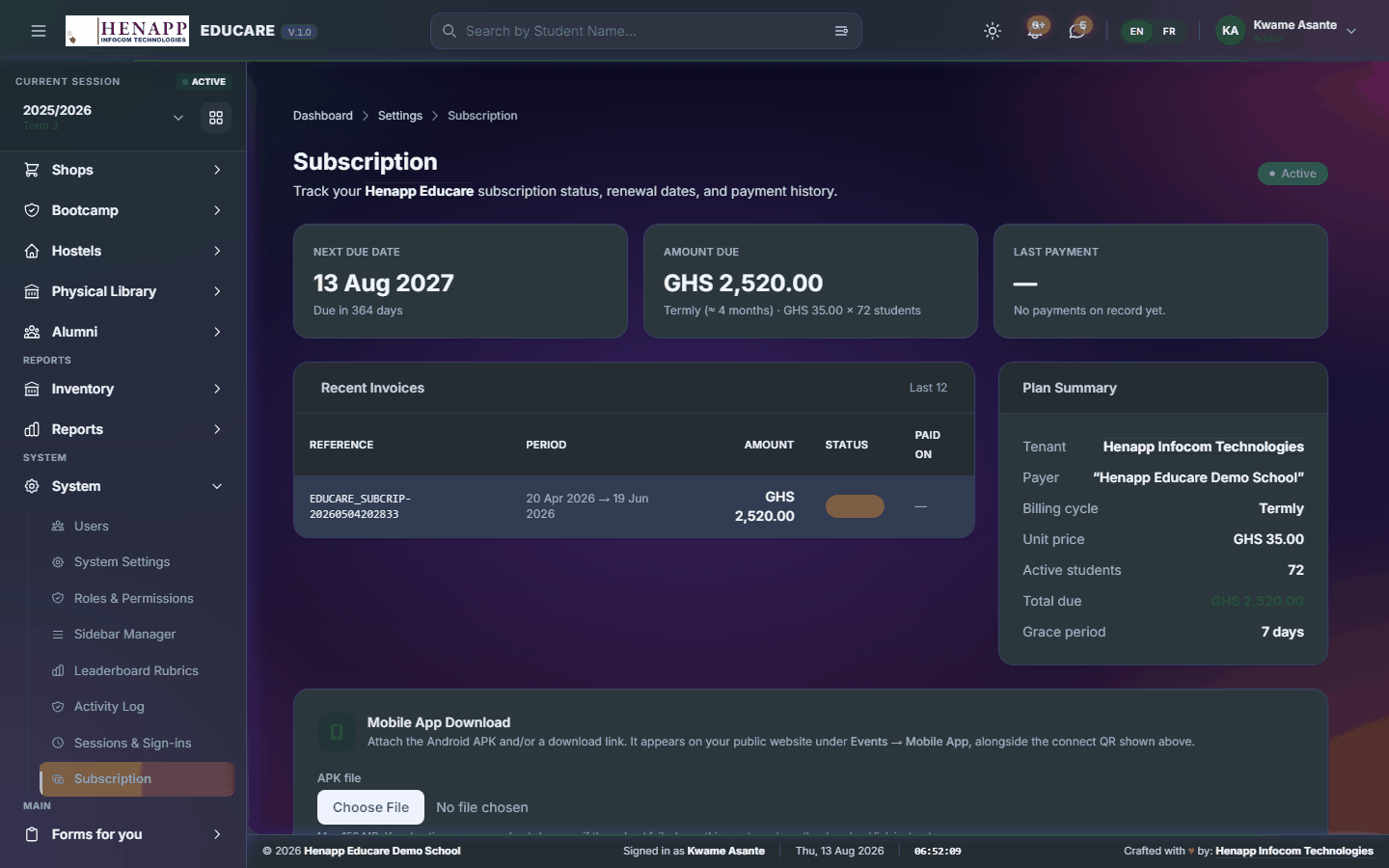
Task: Select the Subscription sidebar item
Action: tap(136, 779)
